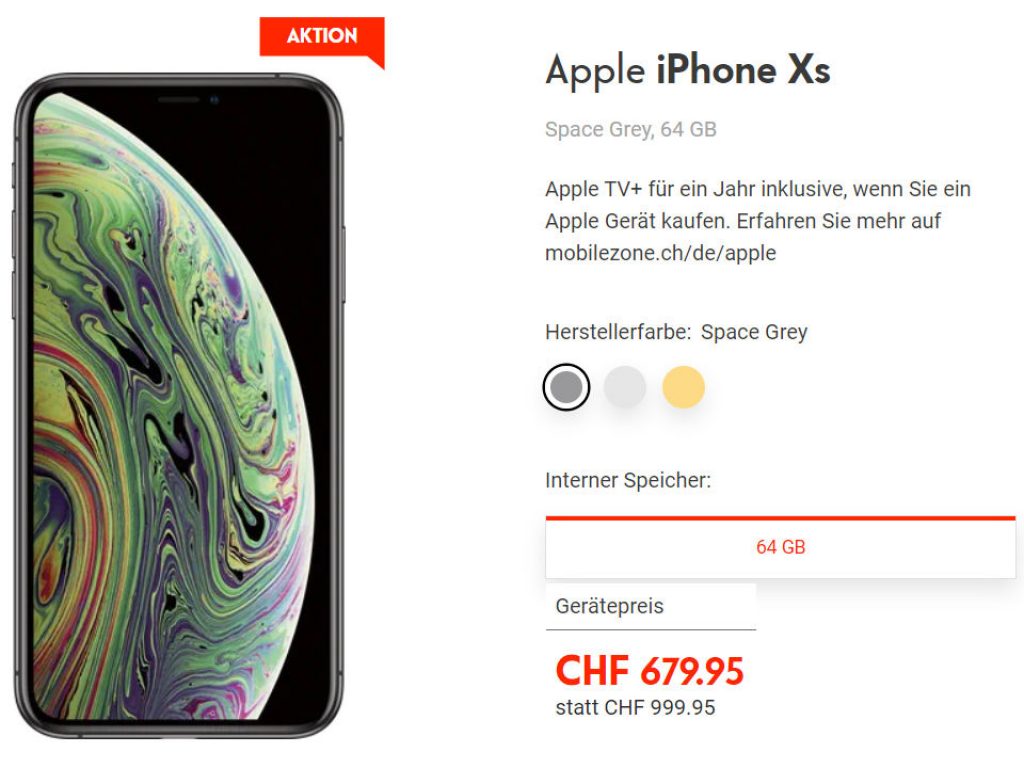Click the phone's left volume buttons
This screenshot has width=1024, height=768.
pos(14,264)
